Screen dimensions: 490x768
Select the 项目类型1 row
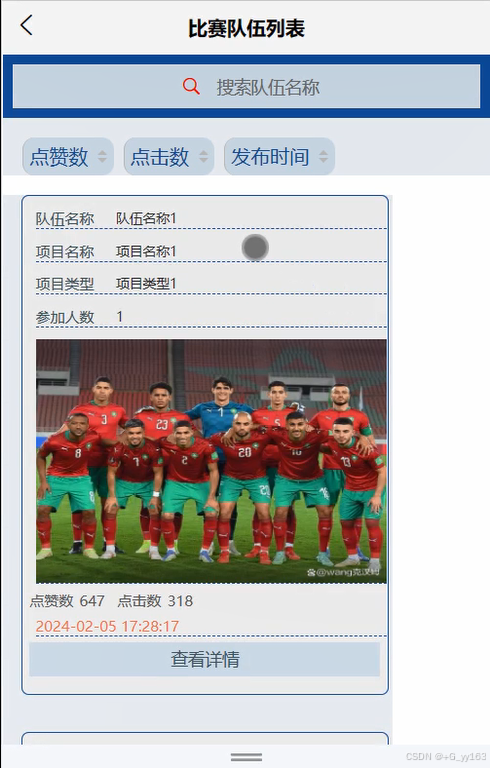[211, 284]
